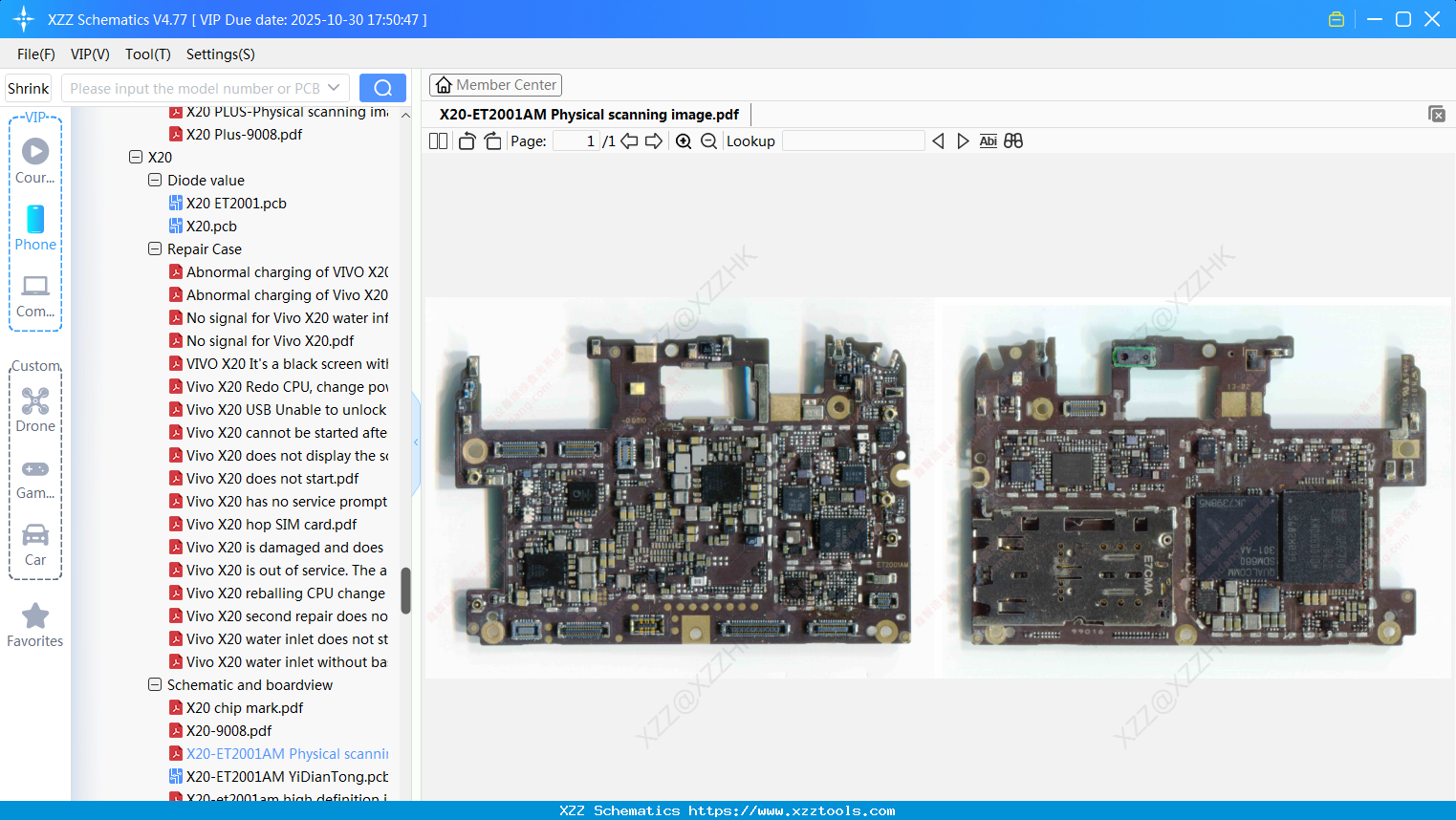Collapse the Schematic and boardview node
Image resolution: width=1456 pixels, height=820 pixels.
point(154,684)
